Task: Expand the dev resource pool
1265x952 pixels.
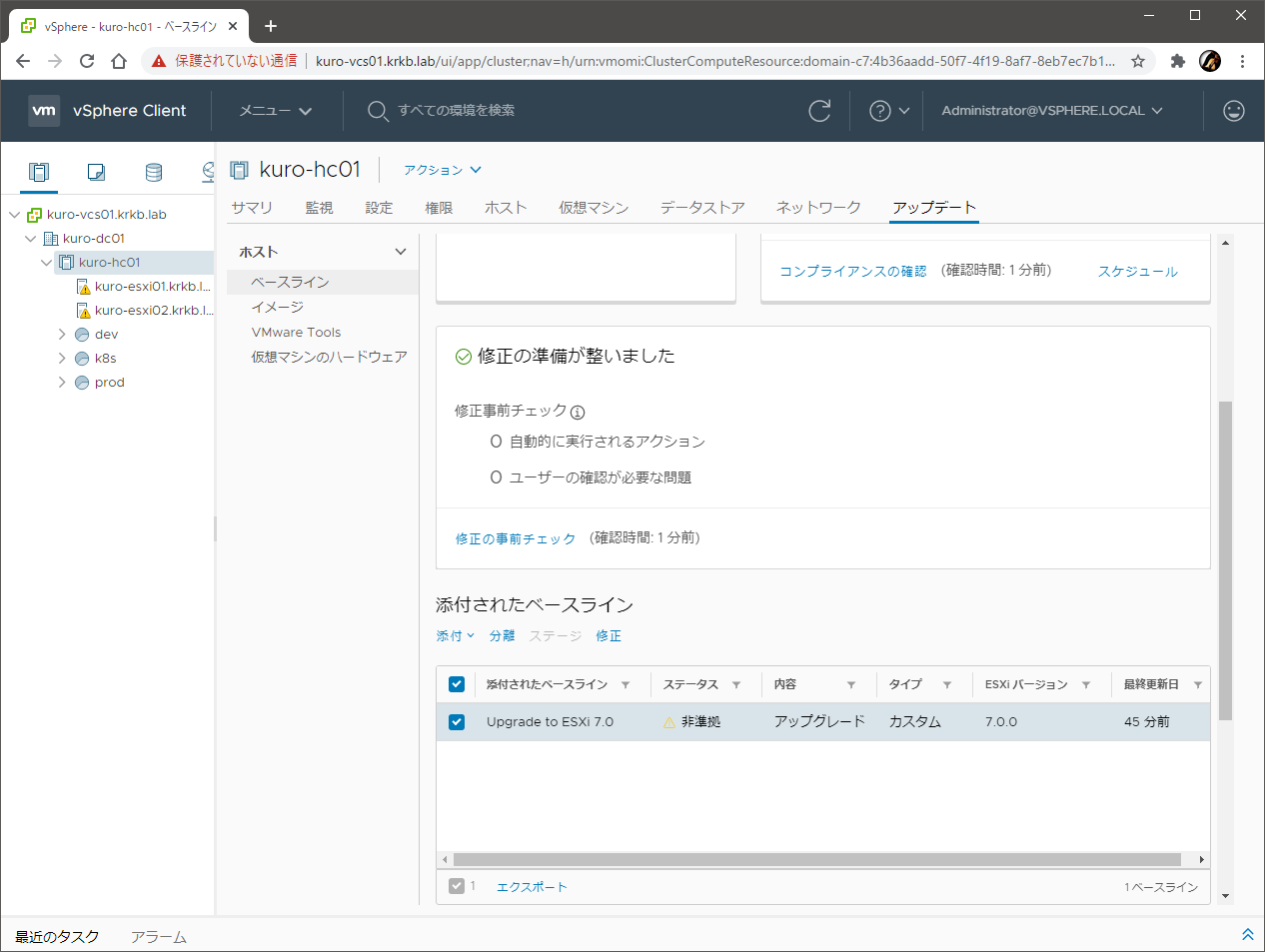Action: click(x=62, y=335)
